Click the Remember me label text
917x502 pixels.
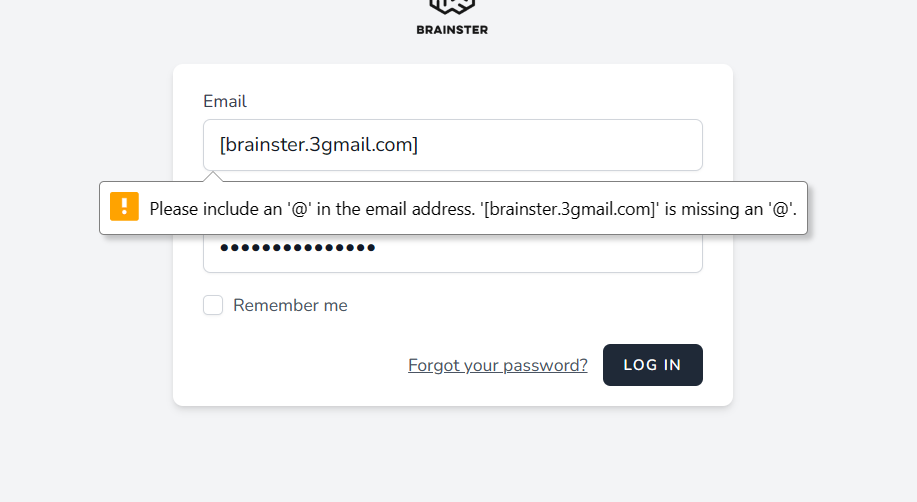[290, 305]
